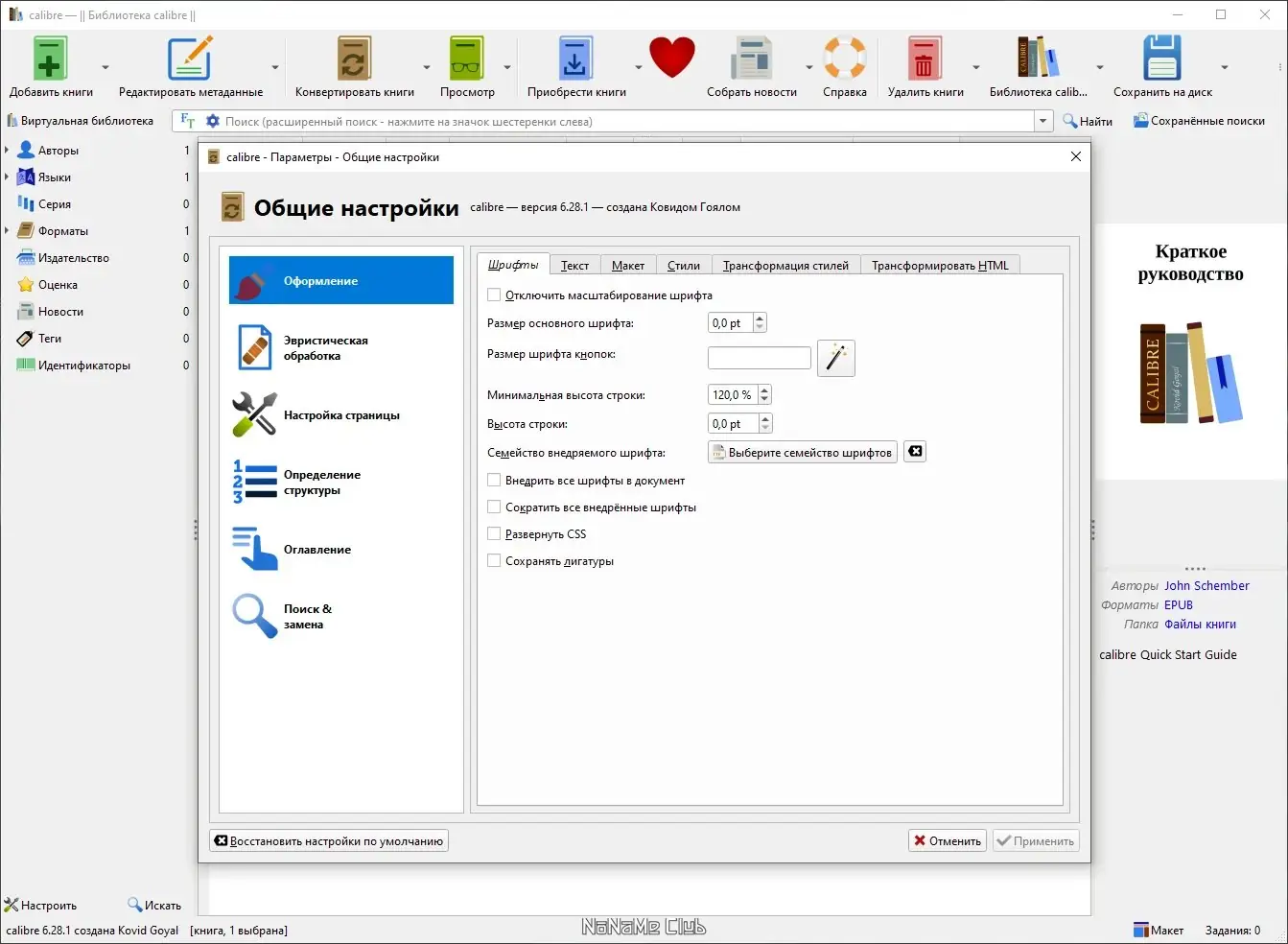Check Внедрить все шрифты в документ
The width and height of the screenshot is (1288, 944).
pos(494,481)
